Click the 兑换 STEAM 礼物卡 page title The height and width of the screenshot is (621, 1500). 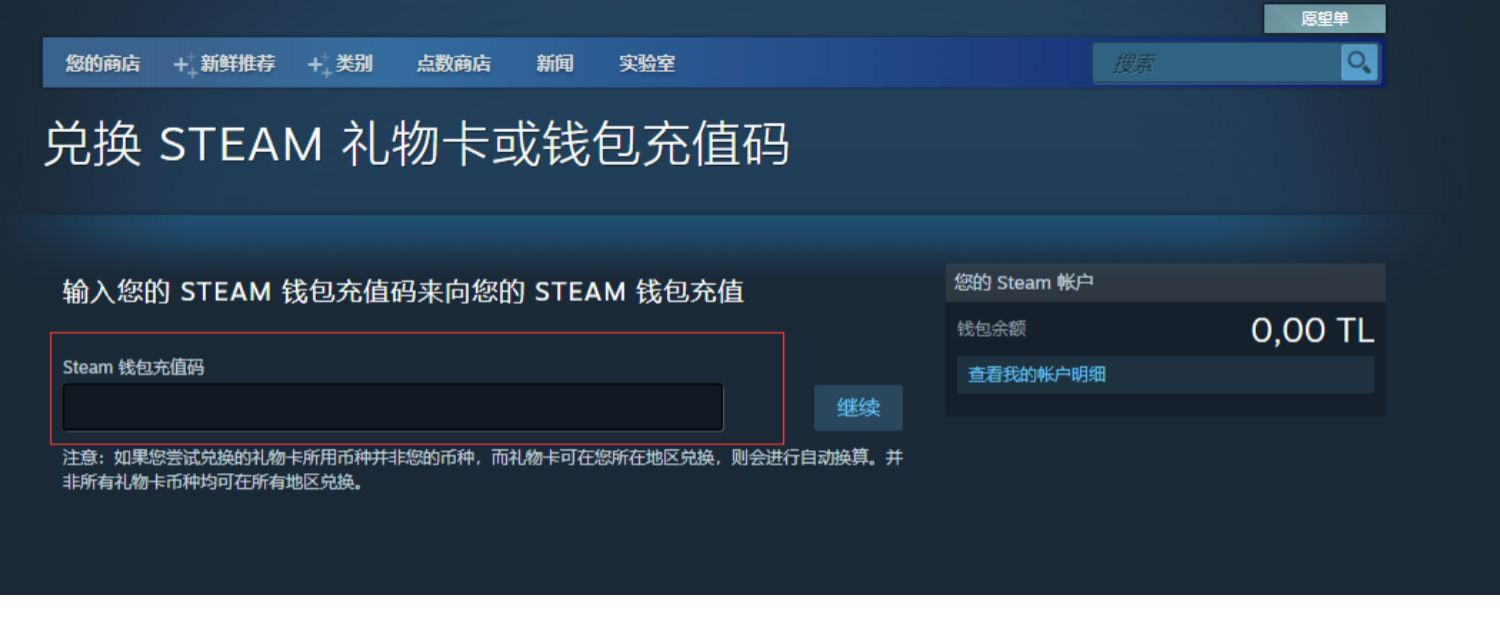415,145
